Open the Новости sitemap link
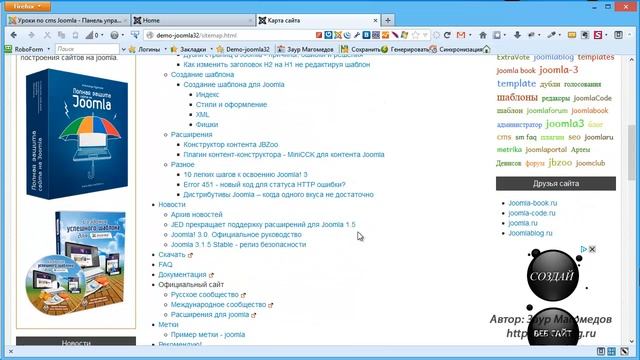640x360 pixels. (x=172, y=204)
